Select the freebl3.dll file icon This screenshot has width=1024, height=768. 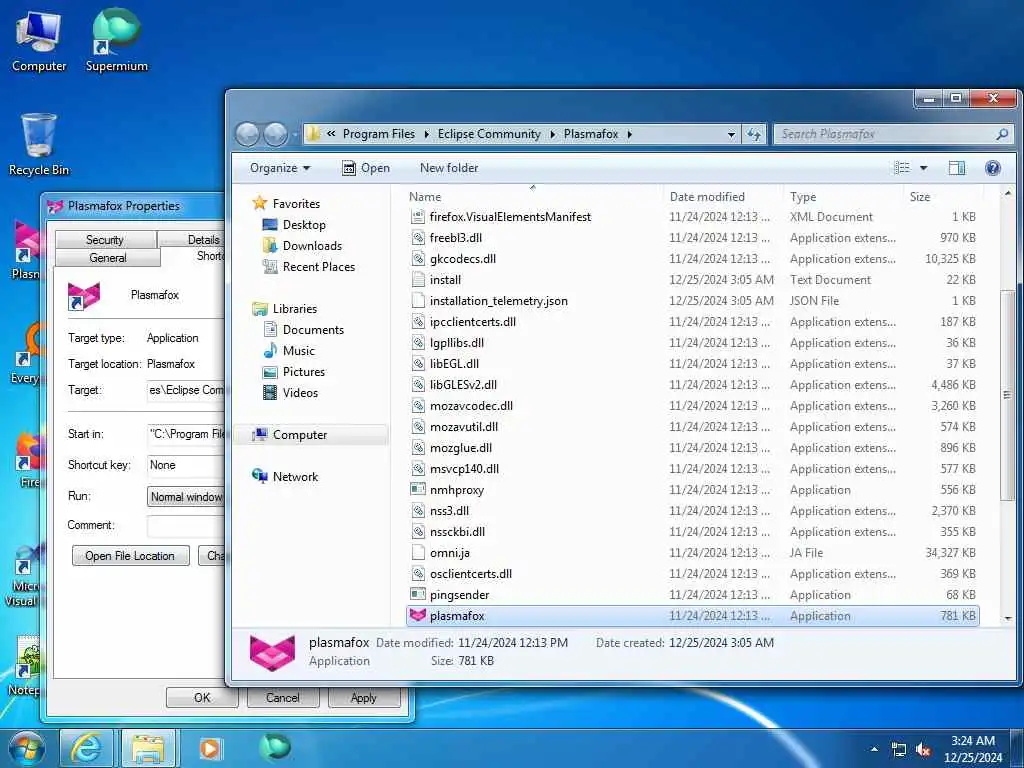(417, 238)
